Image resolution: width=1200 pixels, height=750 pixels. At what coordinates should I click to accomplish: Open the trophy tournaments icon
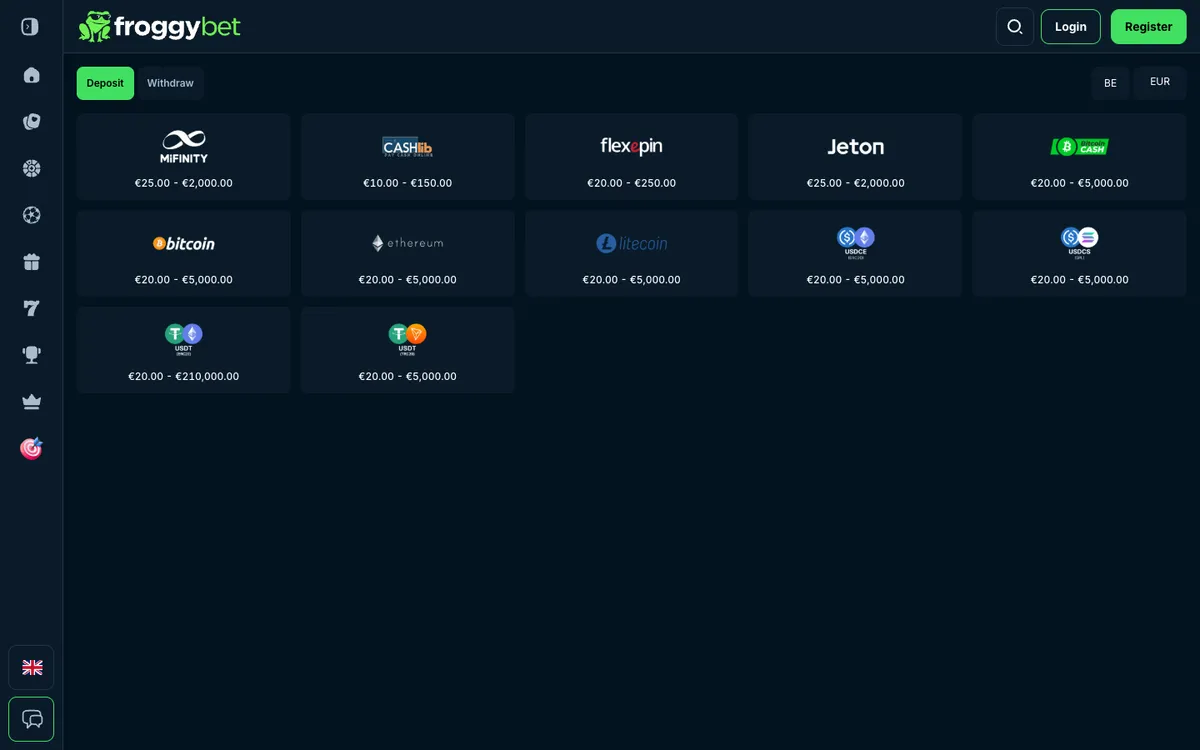pyautogui.click(x=31, y=355)
